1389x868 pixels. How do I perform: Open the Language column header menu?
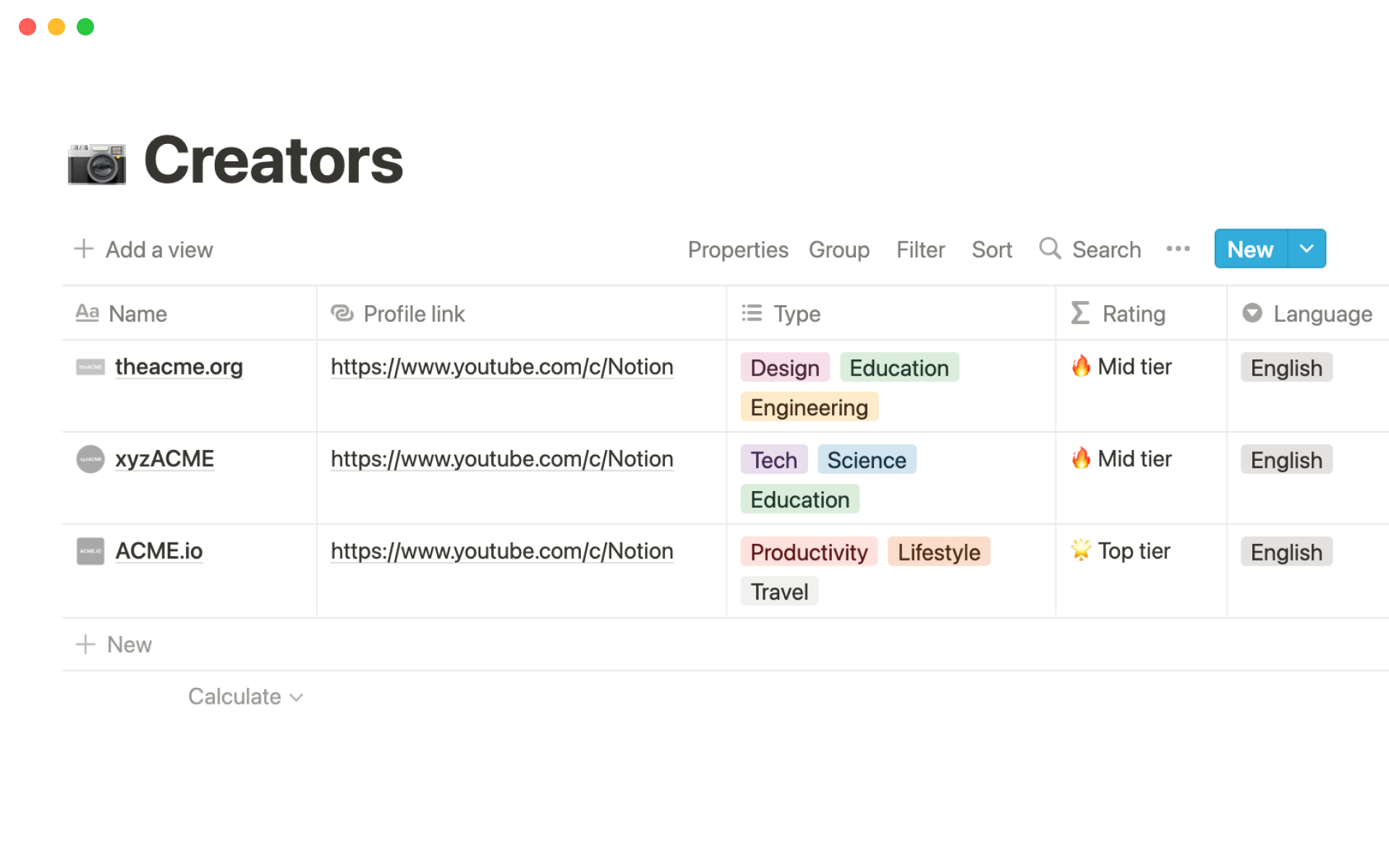[1307, 314]
